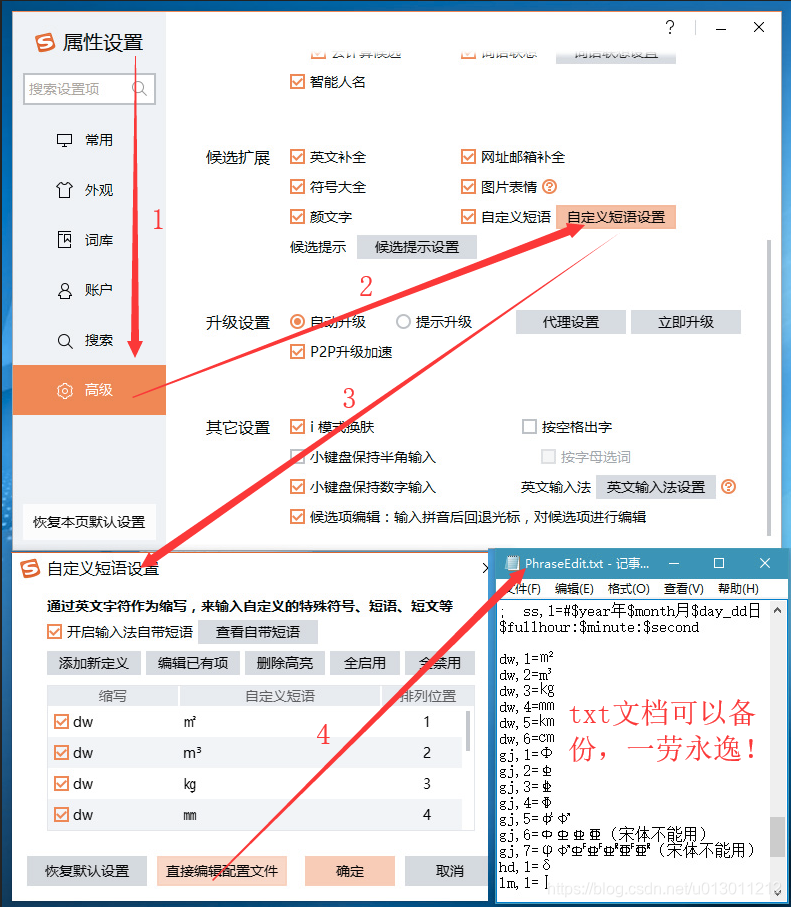Open 帮助(H) menu in Notepad
This screenshot has height=907, width=791.
[738, 589]
